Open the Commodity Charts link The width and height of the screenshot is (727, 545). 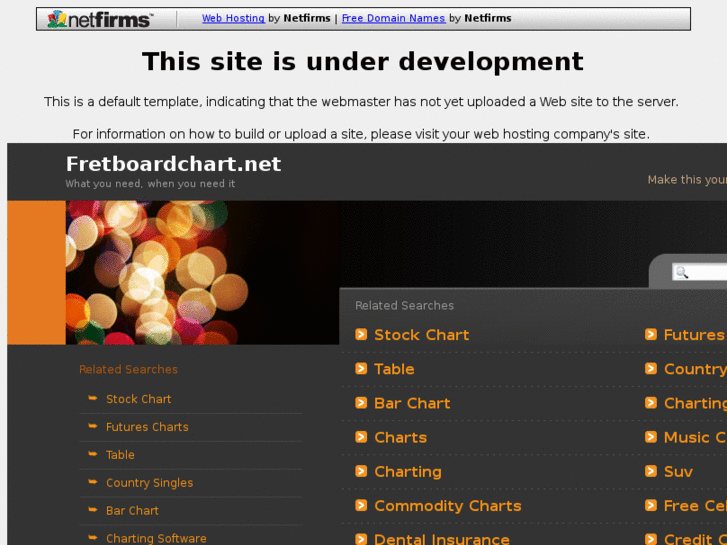448,506
